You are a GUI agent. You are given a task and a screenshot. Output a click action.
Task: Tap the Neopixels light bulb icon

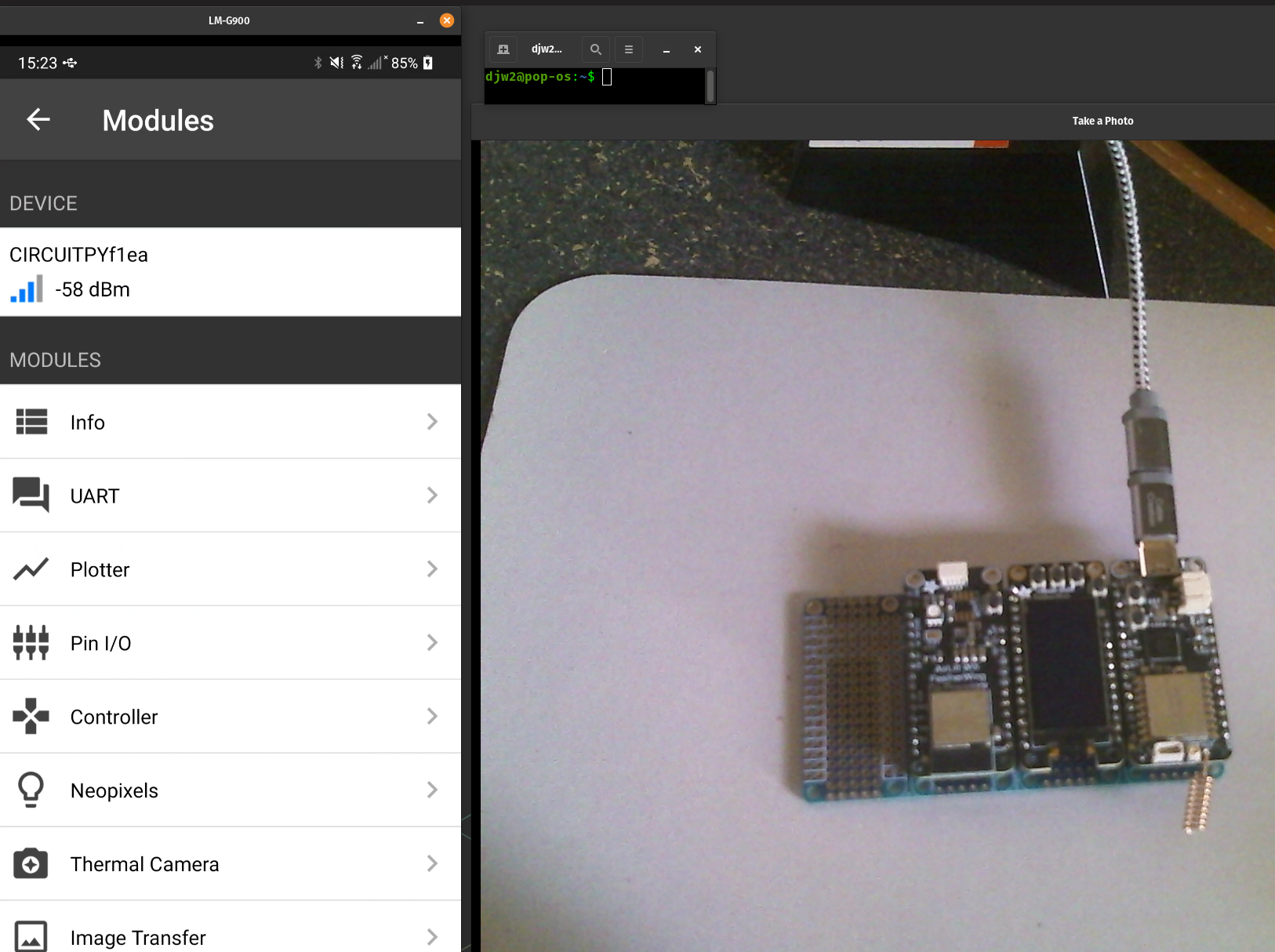[x=31, y=790]
